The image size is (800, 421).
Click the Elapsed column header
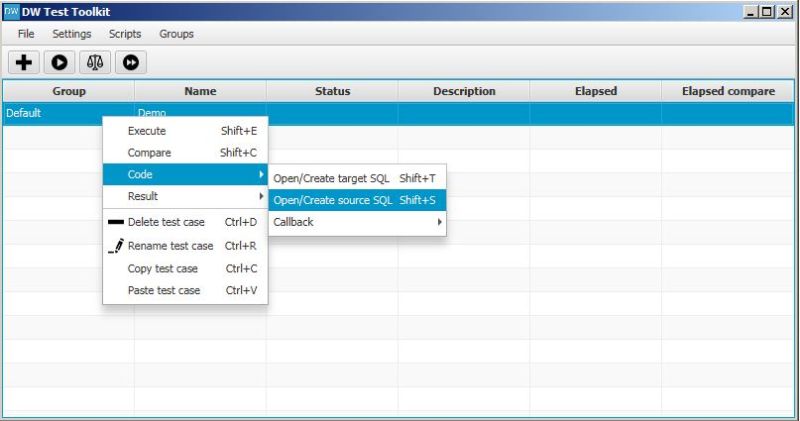click(595, 91)
